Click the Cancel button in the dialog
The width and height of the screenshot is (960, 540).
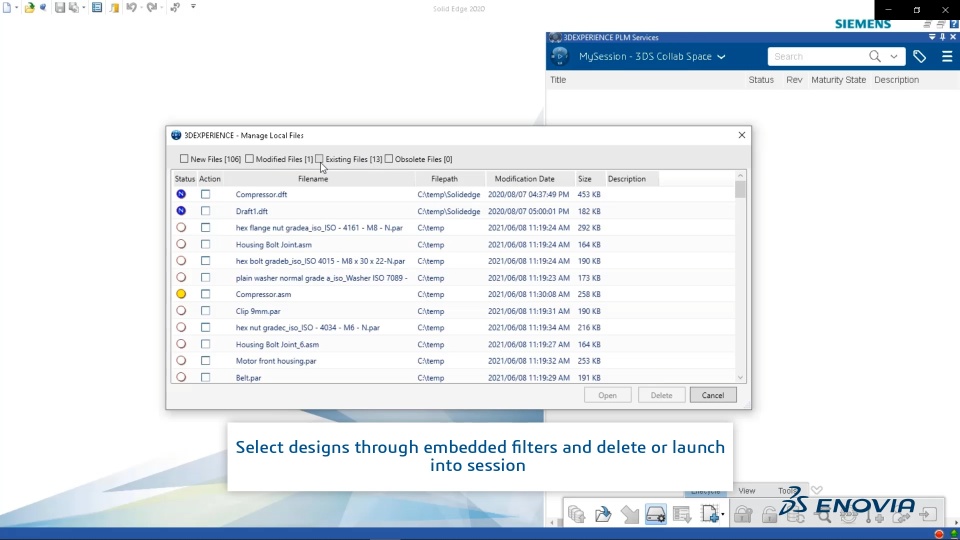[713, 396]
